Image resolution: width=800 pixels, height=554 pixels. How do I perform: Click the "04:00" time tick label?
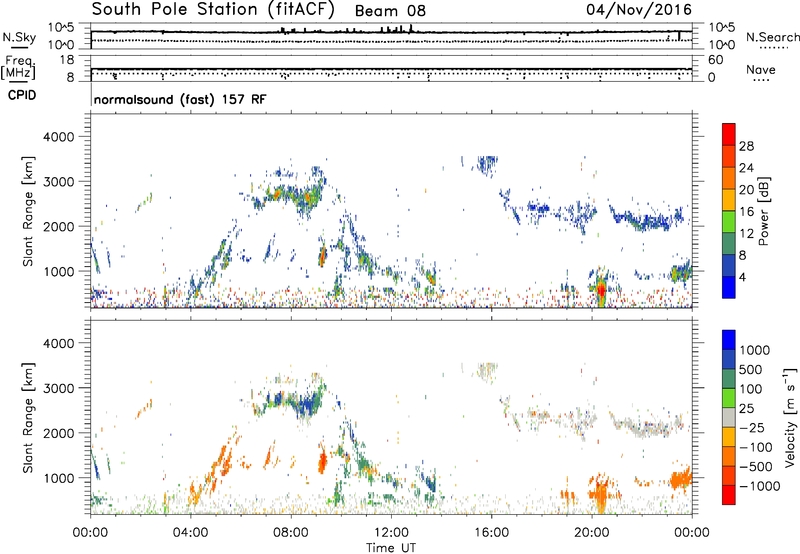[190, 533]
